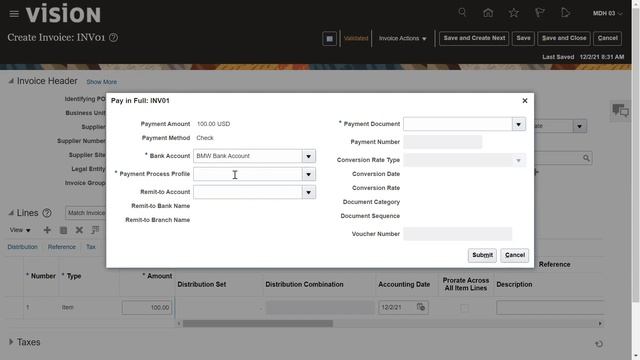Click the Payment Document field
This screenshot has width=640, height=360.
pos(458,124)
